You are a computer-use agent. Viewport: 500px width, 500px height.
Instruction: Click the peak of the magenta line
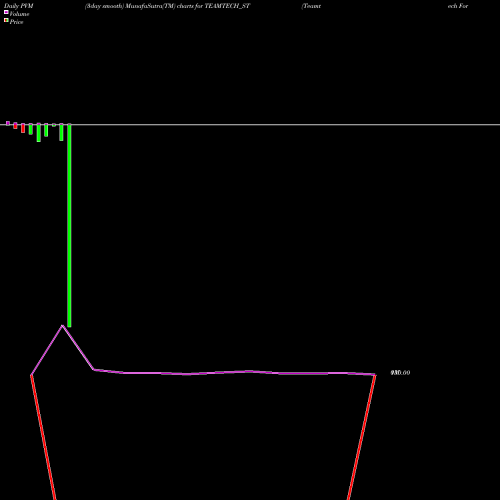62,326
